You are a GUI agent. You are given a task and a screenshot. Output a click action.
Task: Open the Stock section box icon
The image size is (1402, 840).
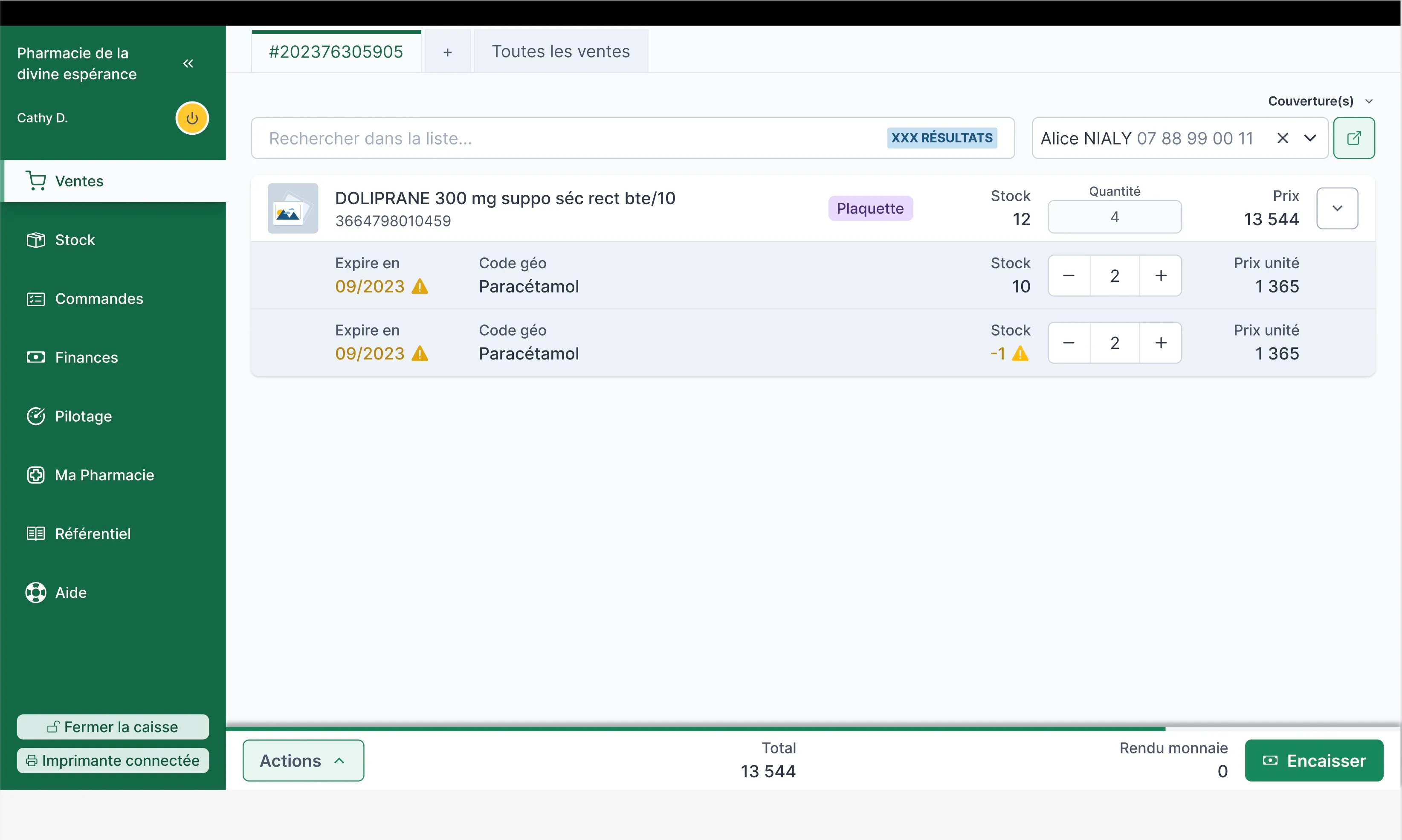[x=36, y=240]
